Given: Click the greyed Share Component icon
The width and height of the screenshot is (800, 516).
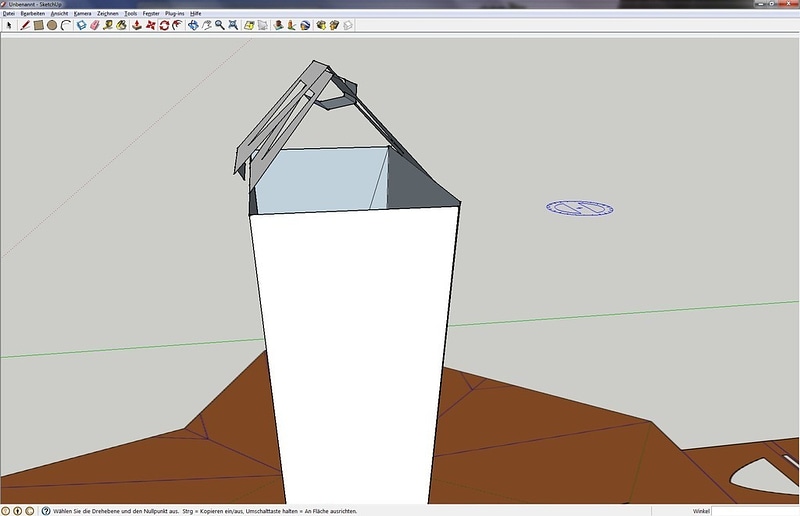Looking at the screenshot, I should (x=348, y=25).
